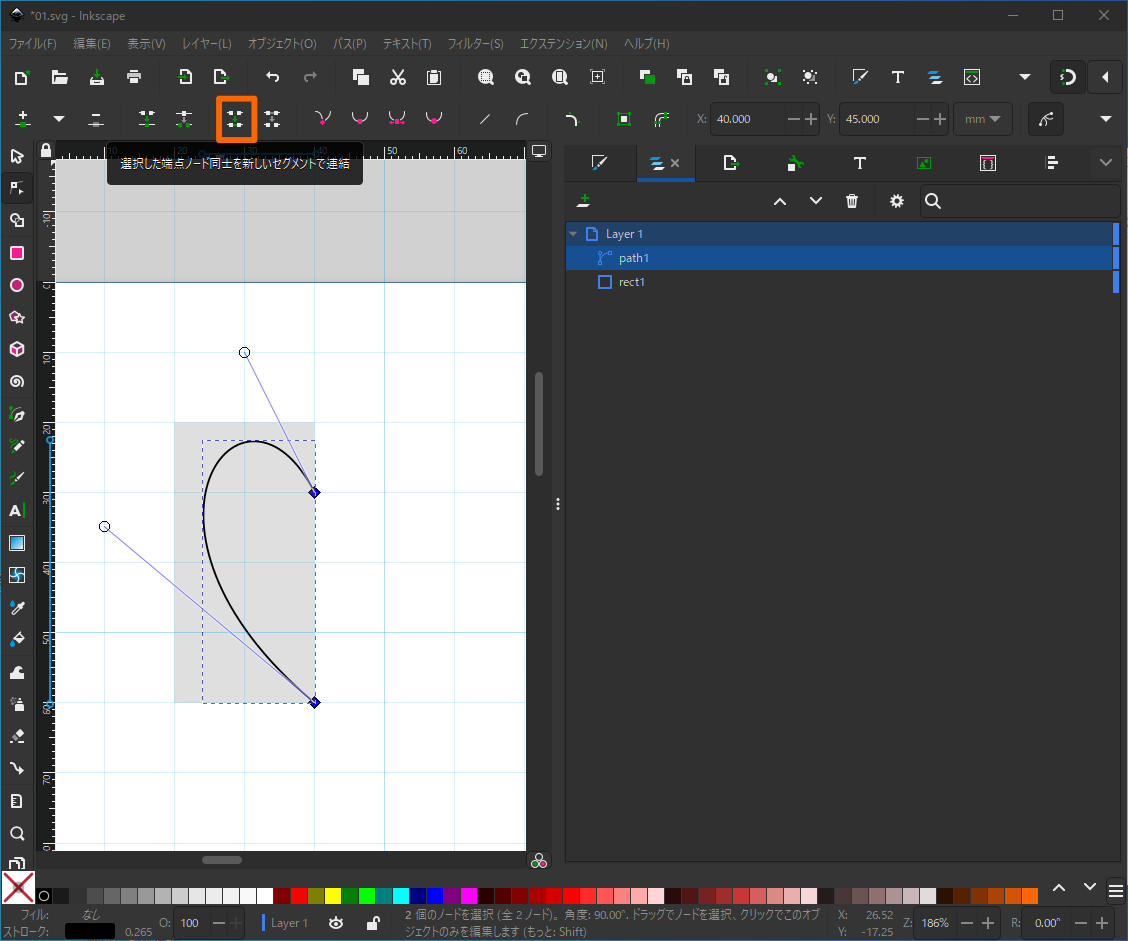
Task: Select the 3D box tool
Action: [x=17, y=350]
